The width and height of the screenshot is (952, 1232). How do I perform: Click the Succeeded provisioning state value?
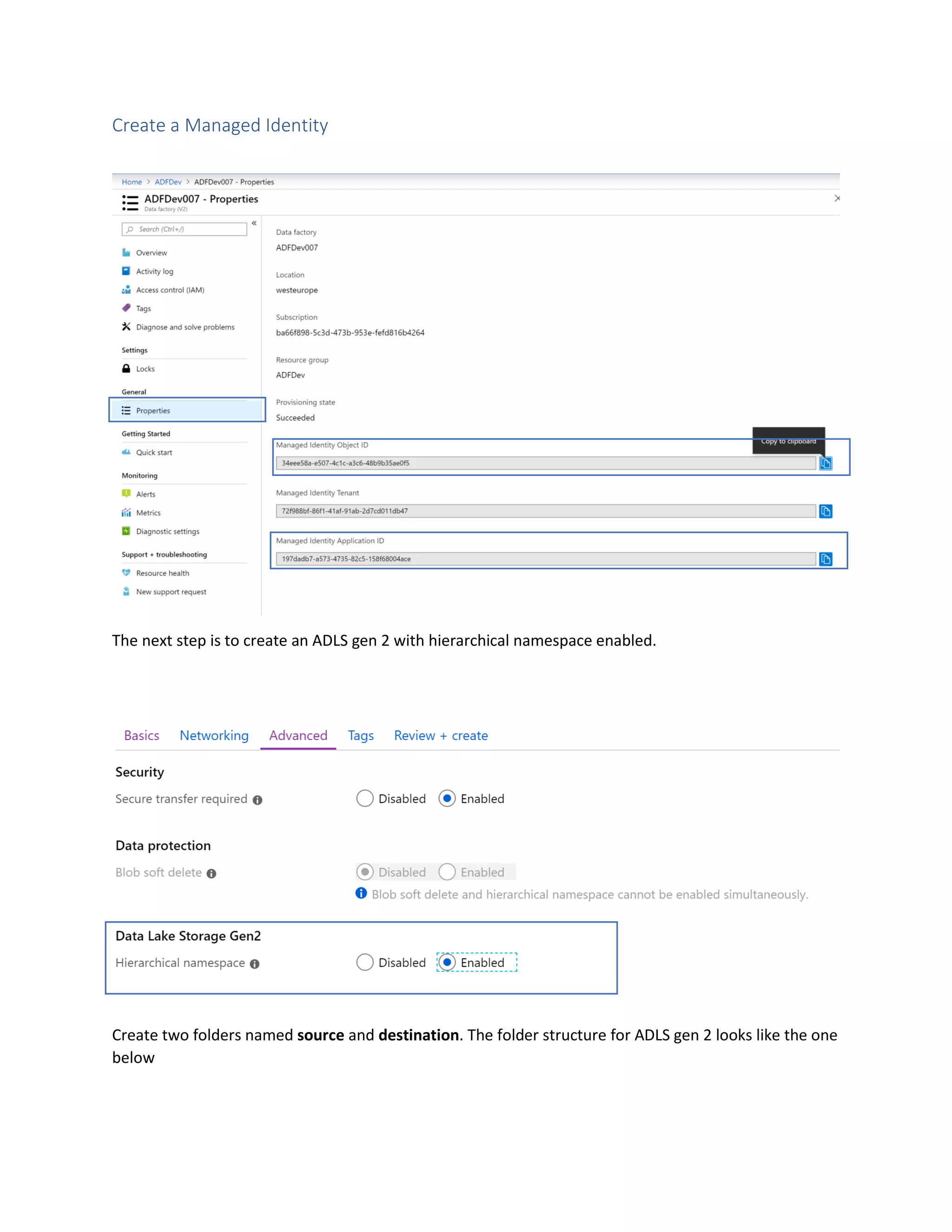295,417
